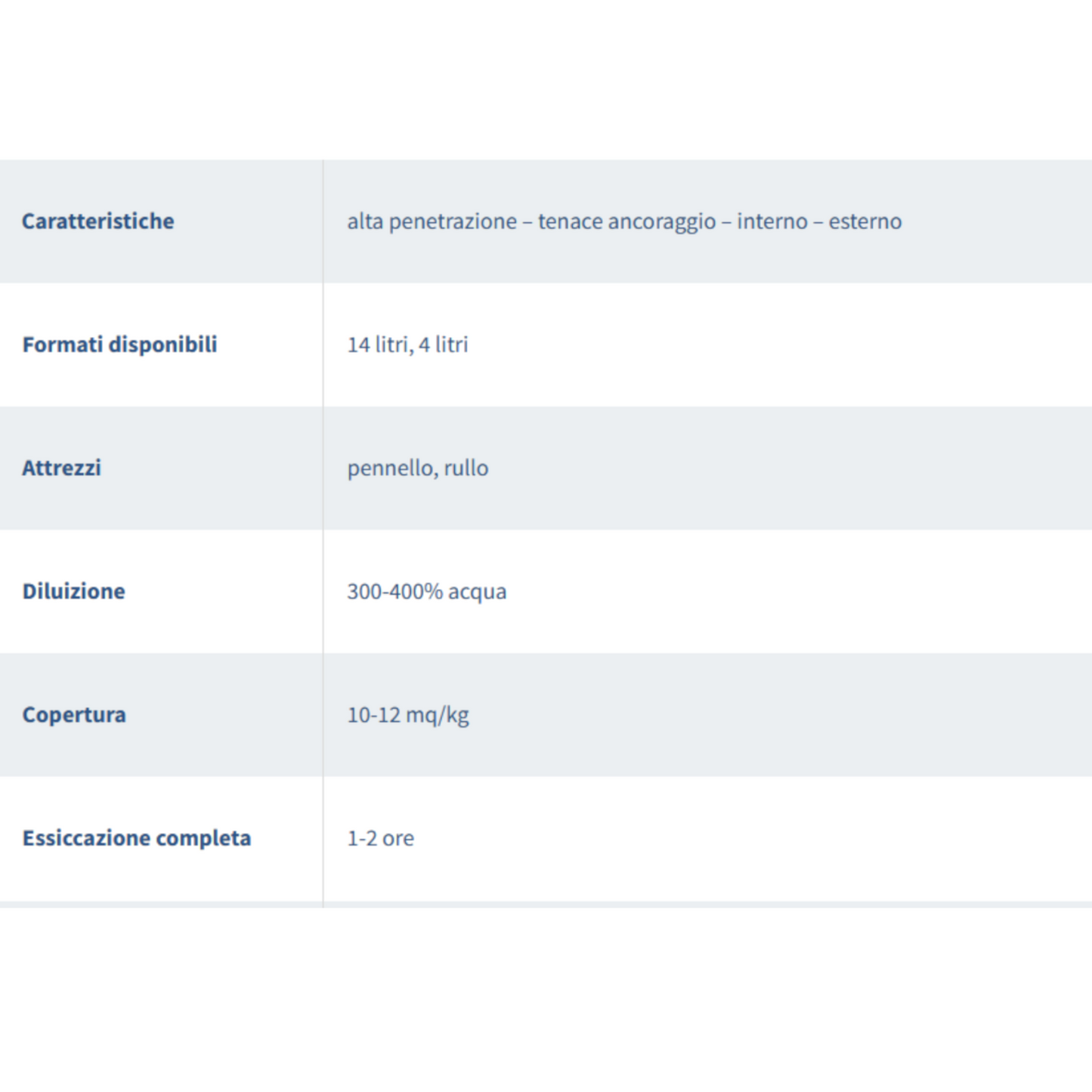Select the pennello, rullo value

click(418, 469)
